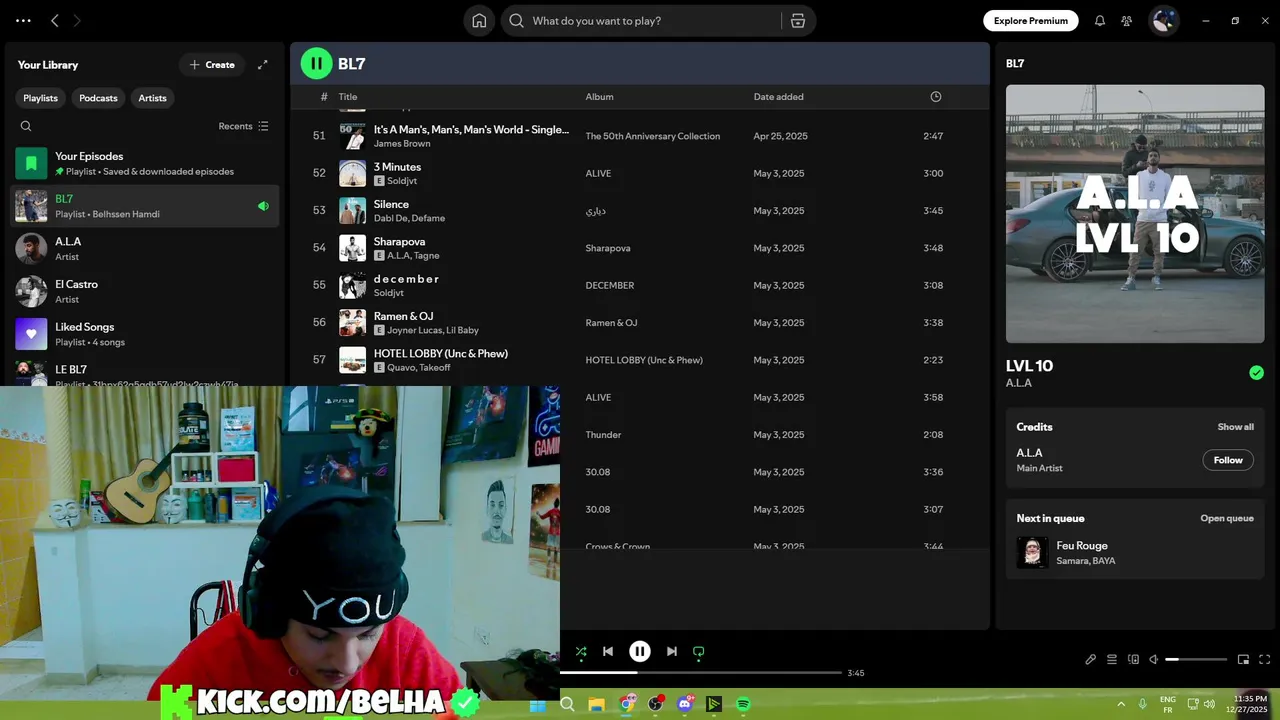
Task: Sort tracks by Album column
Action: coord(599,97)
